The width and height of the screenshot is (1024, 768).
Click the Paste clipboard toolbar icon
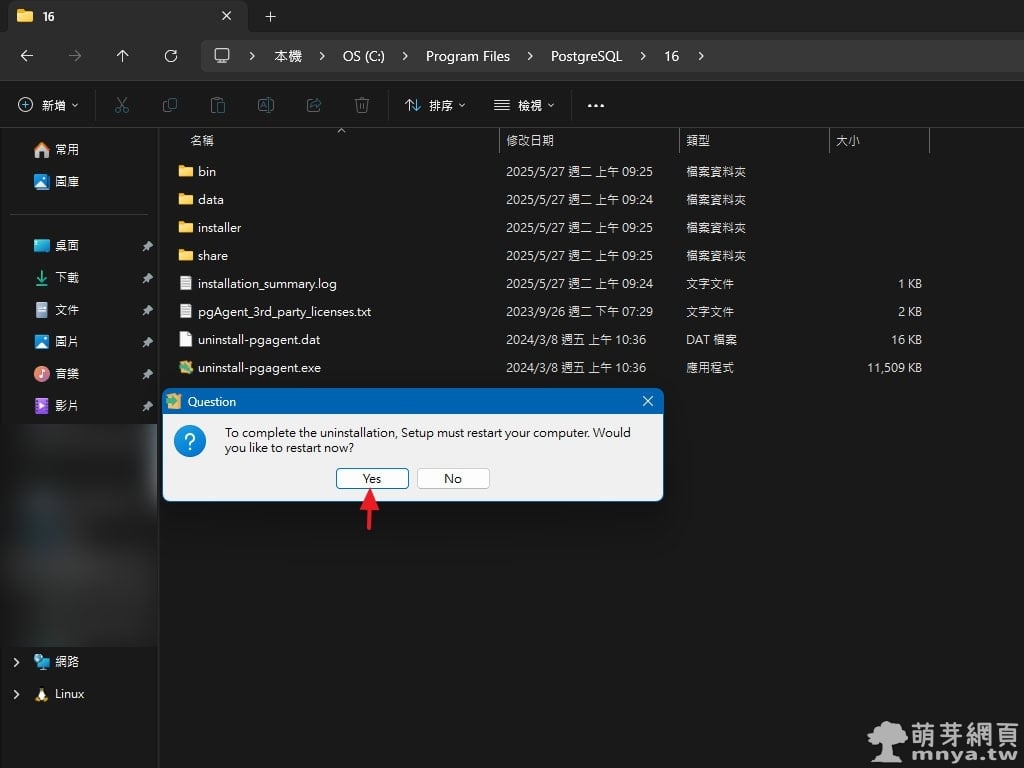tap(218, 105)
